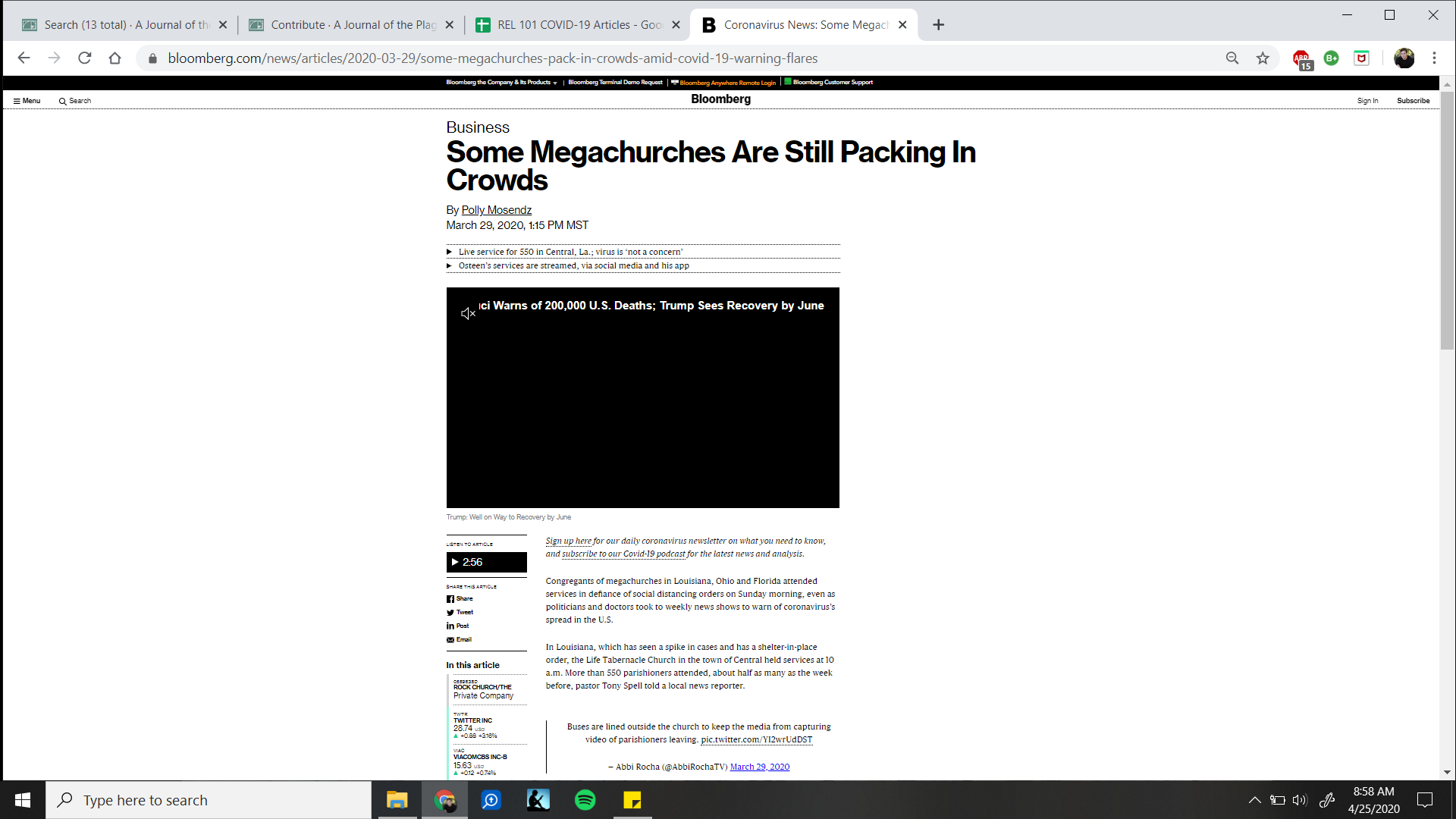Click the Chrome zoom magnifier icon
This screenshot has height=819, width=1456.
click(x=1232, y=58)
